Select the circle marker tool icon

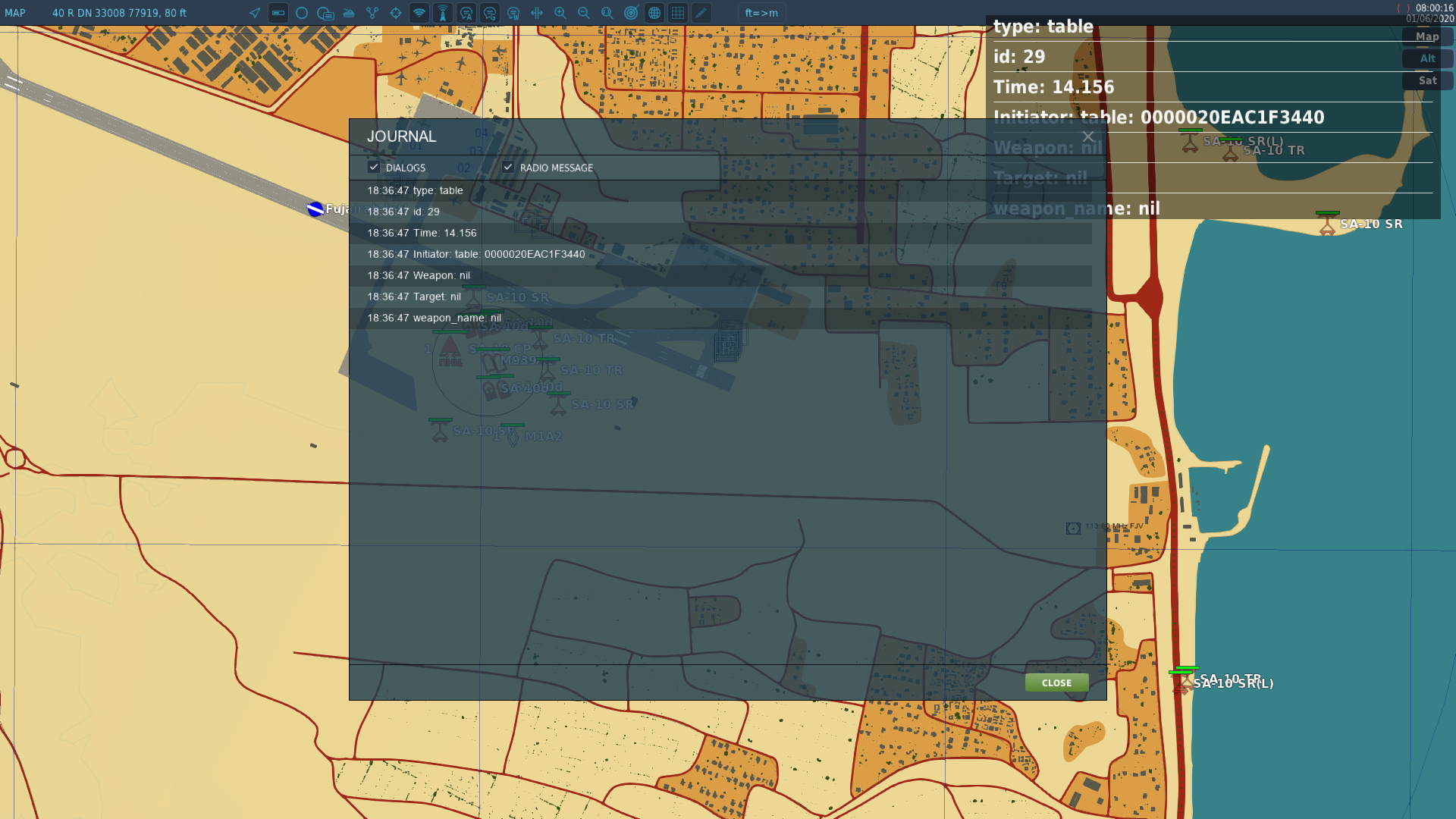pyautogui.click(x=302, y=13)
